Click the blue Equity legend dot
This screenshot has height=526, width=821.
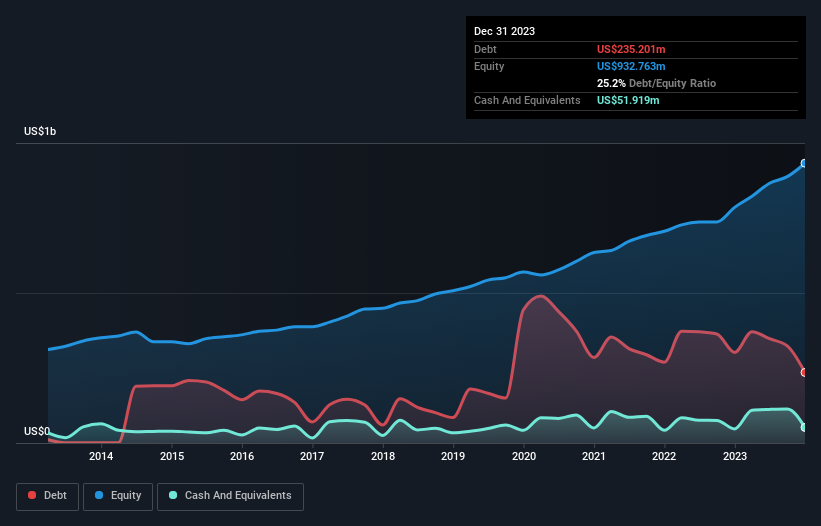pos(99,495)
